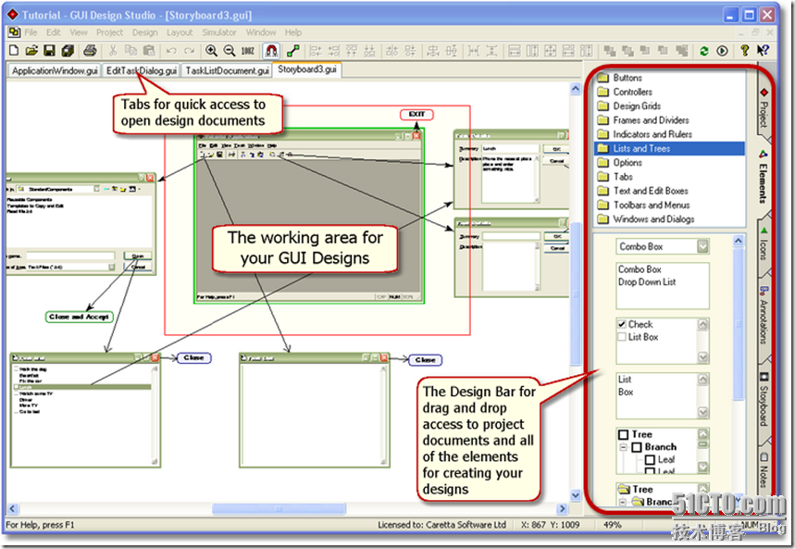
Task: Tick the unchecked List Box checkbox
Action: pos(622,337)
